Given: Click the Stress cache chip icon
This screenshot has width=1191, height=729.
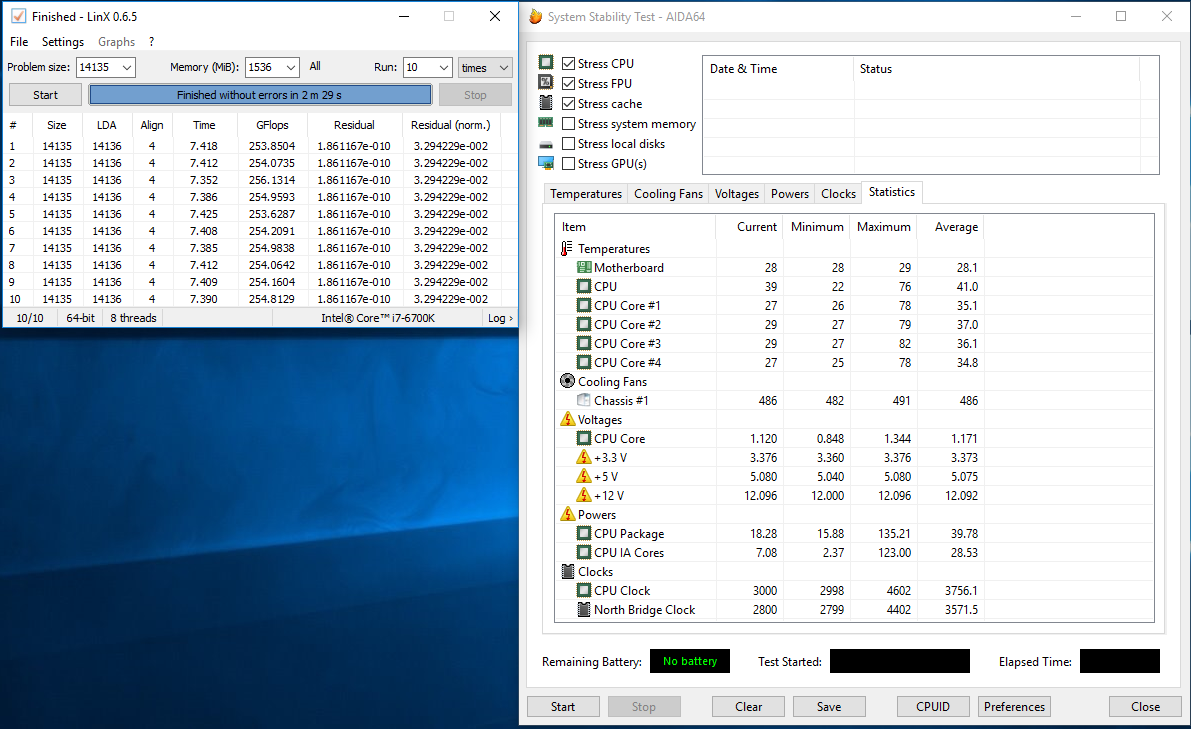Looking at the screenshot, I should 545,103.
